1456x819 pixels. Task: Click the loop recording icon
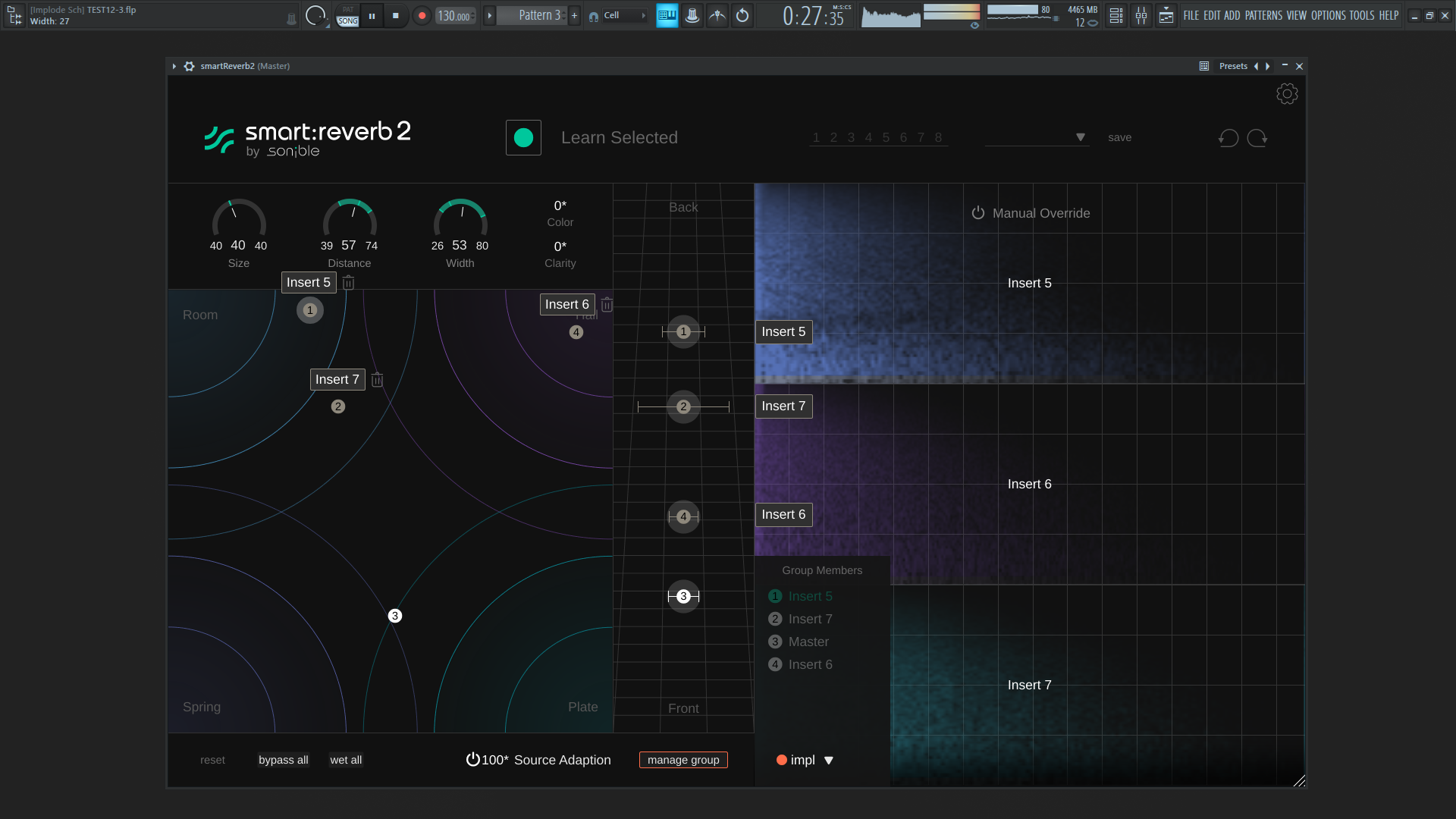tap(742, 15)
